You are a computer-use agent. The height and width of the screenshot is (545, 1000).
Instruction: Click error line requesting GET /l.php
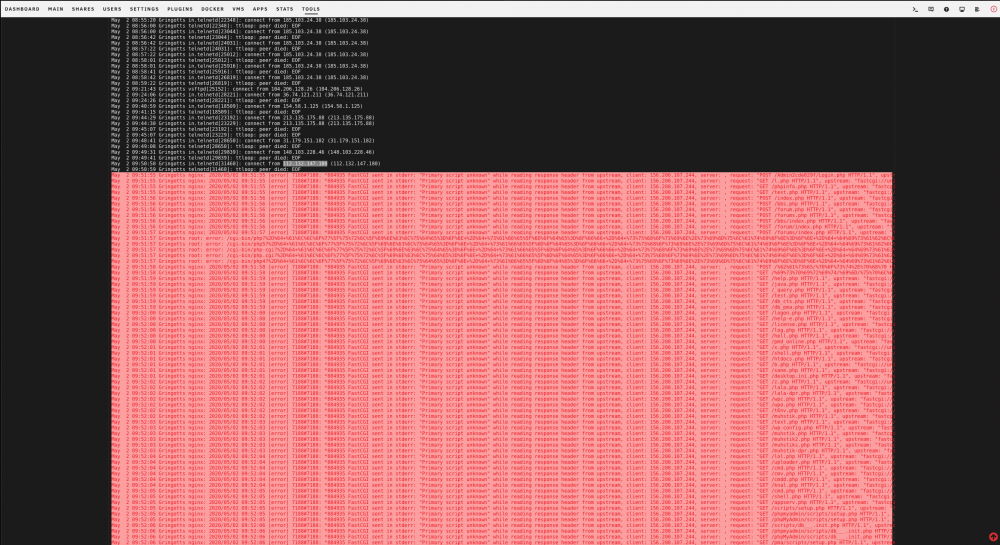point(503,181)
